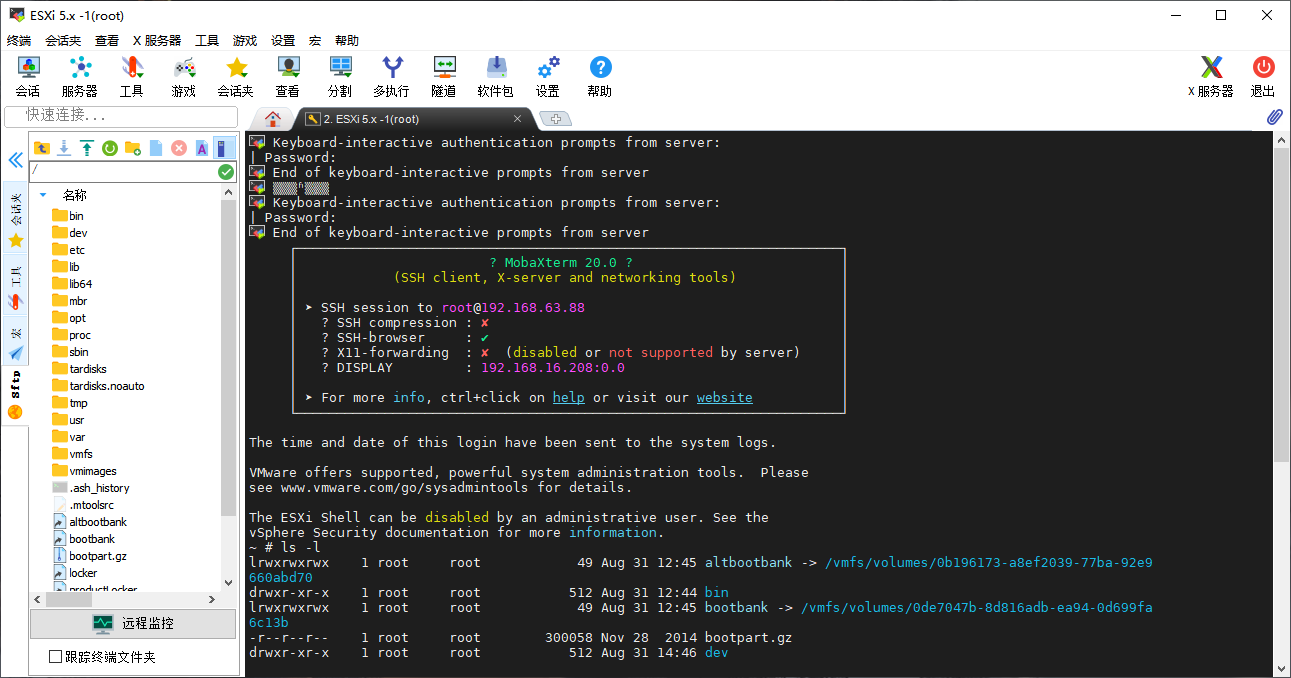Click the X 服务器 icon at toolbar right
The image size is (1291, 678).
1211,77
